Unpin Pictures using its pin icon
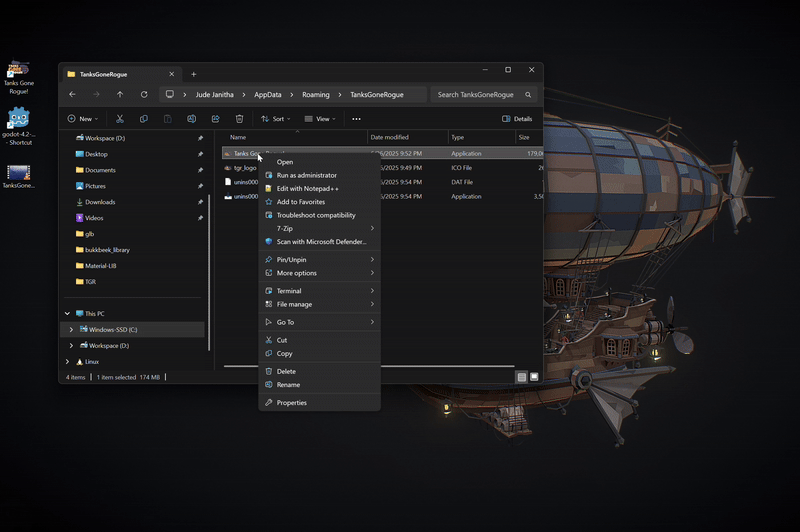The image size is (800, 532). (x=200, y=186)
